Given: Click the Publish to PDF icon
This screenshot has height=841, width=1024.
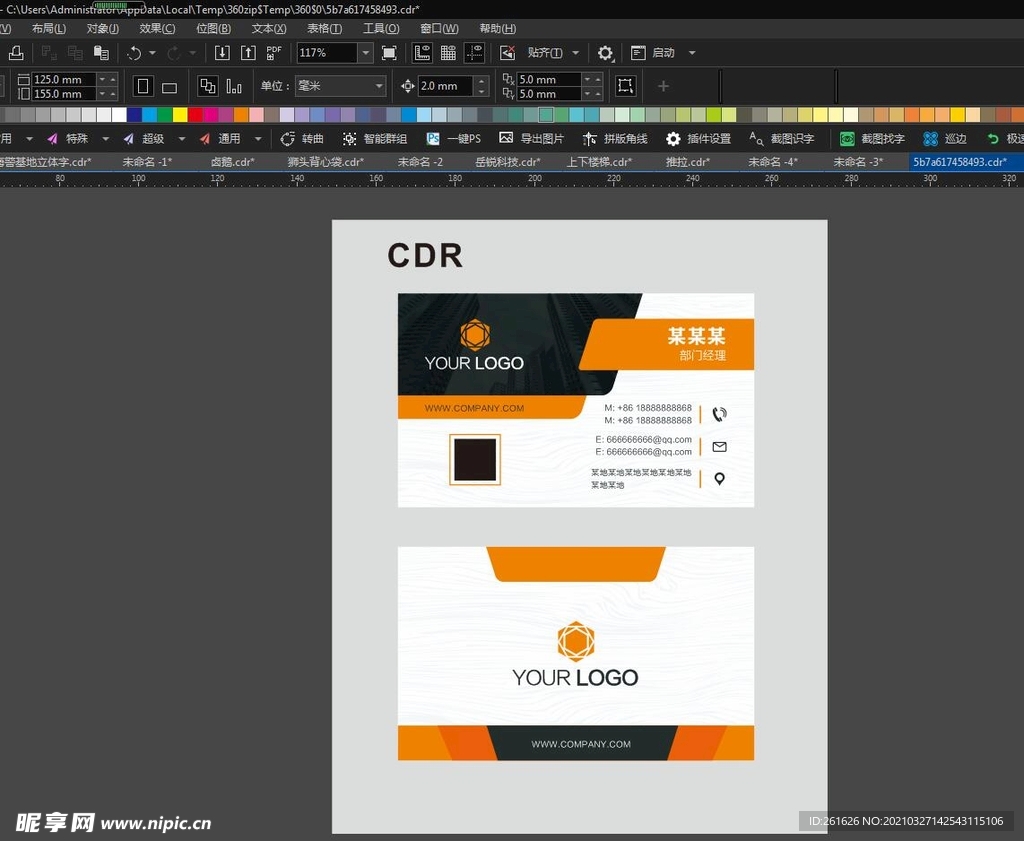Looking at the screenshot, I should click(x=274, y=53).
